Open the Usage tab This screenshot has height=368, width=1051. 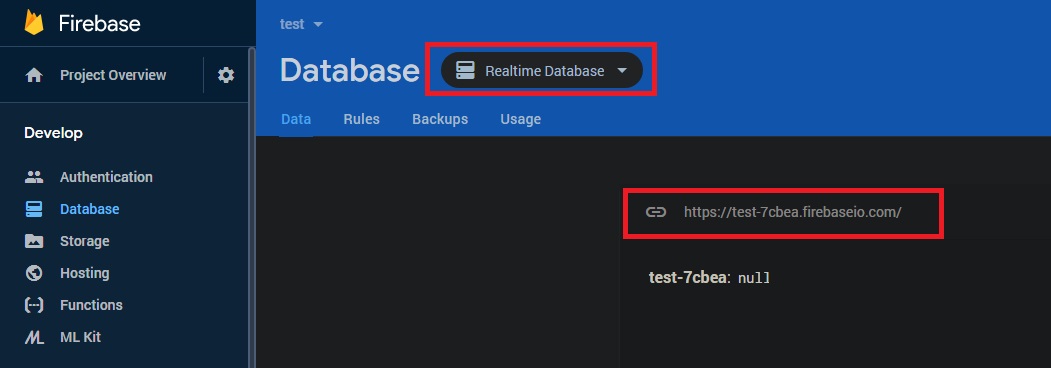[x=521, y=119]
